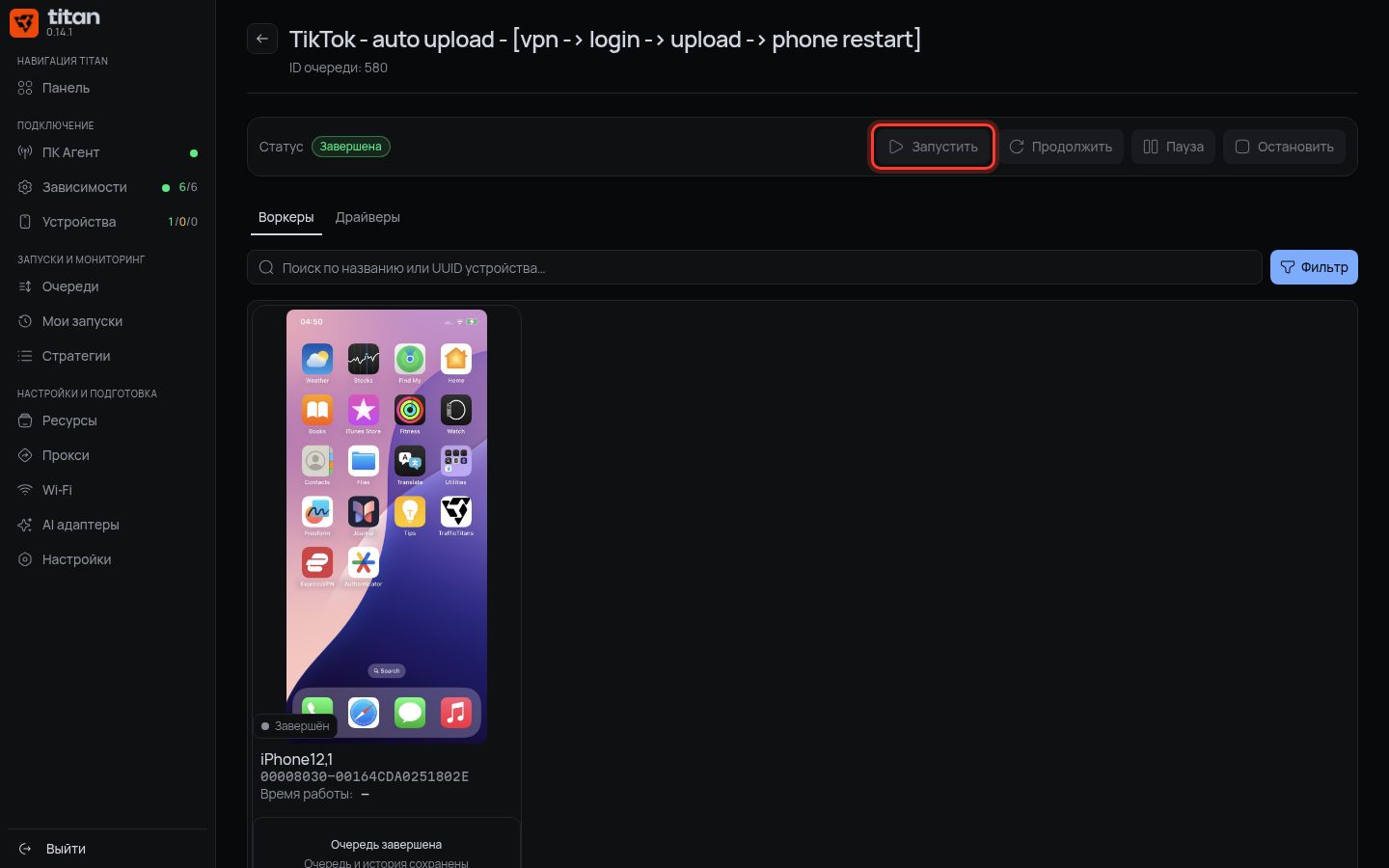Tap the Tips lightbulb app icon

pos(410,511)
